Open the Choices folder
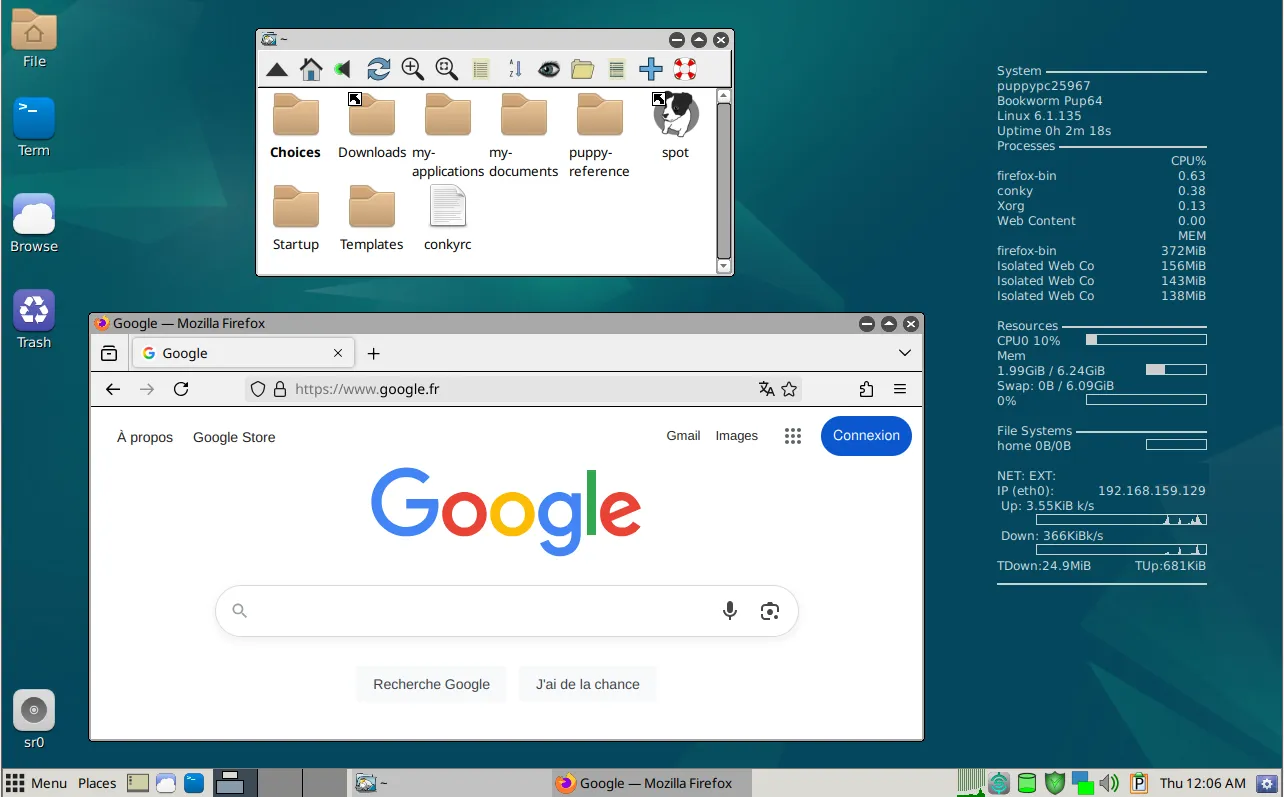 (x=295, y=126)
